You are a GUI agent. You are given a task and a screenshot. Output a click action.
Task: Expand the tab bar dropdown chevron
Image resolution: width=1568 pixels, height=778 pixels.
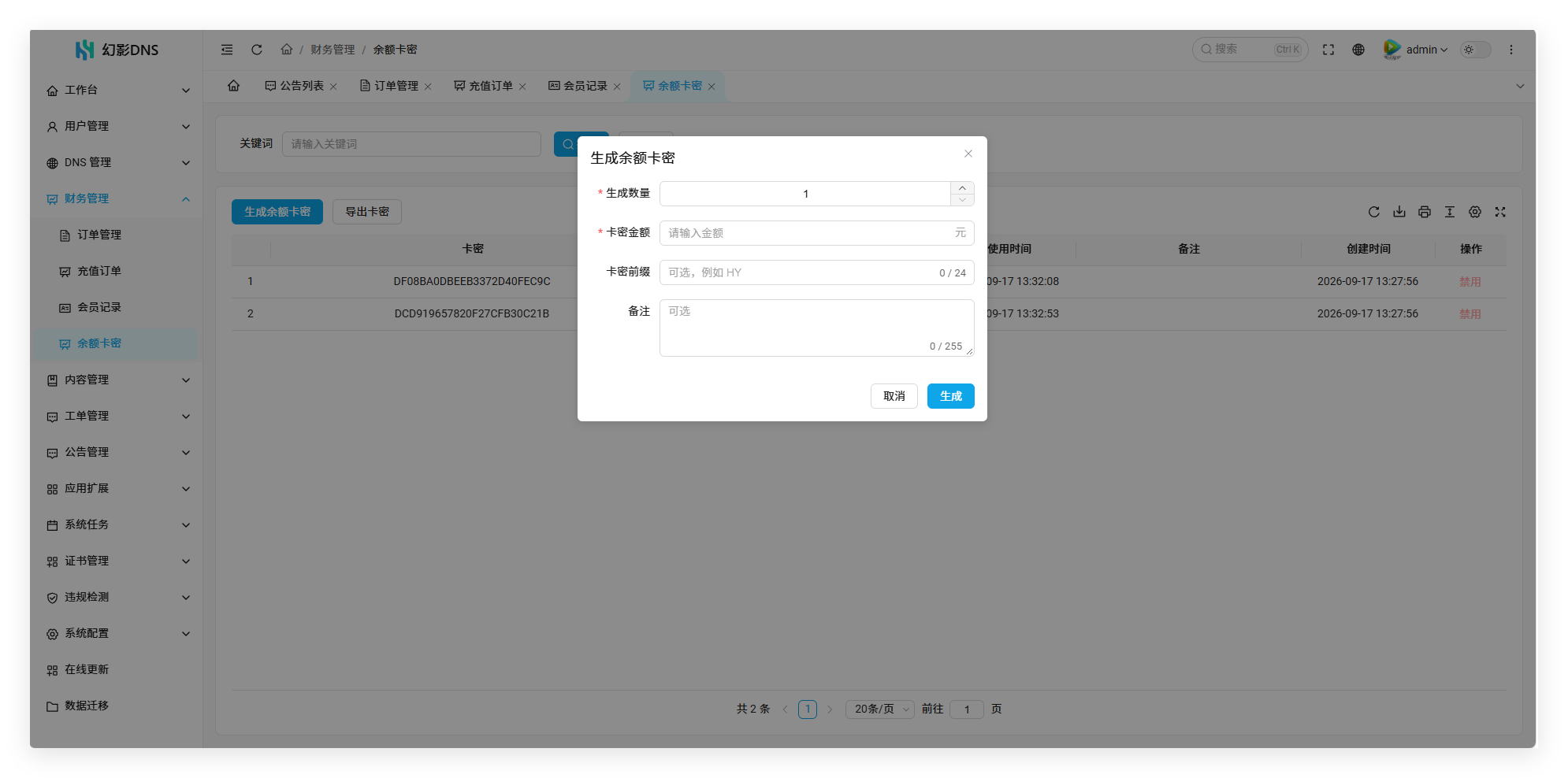[x=1520, y=87]
